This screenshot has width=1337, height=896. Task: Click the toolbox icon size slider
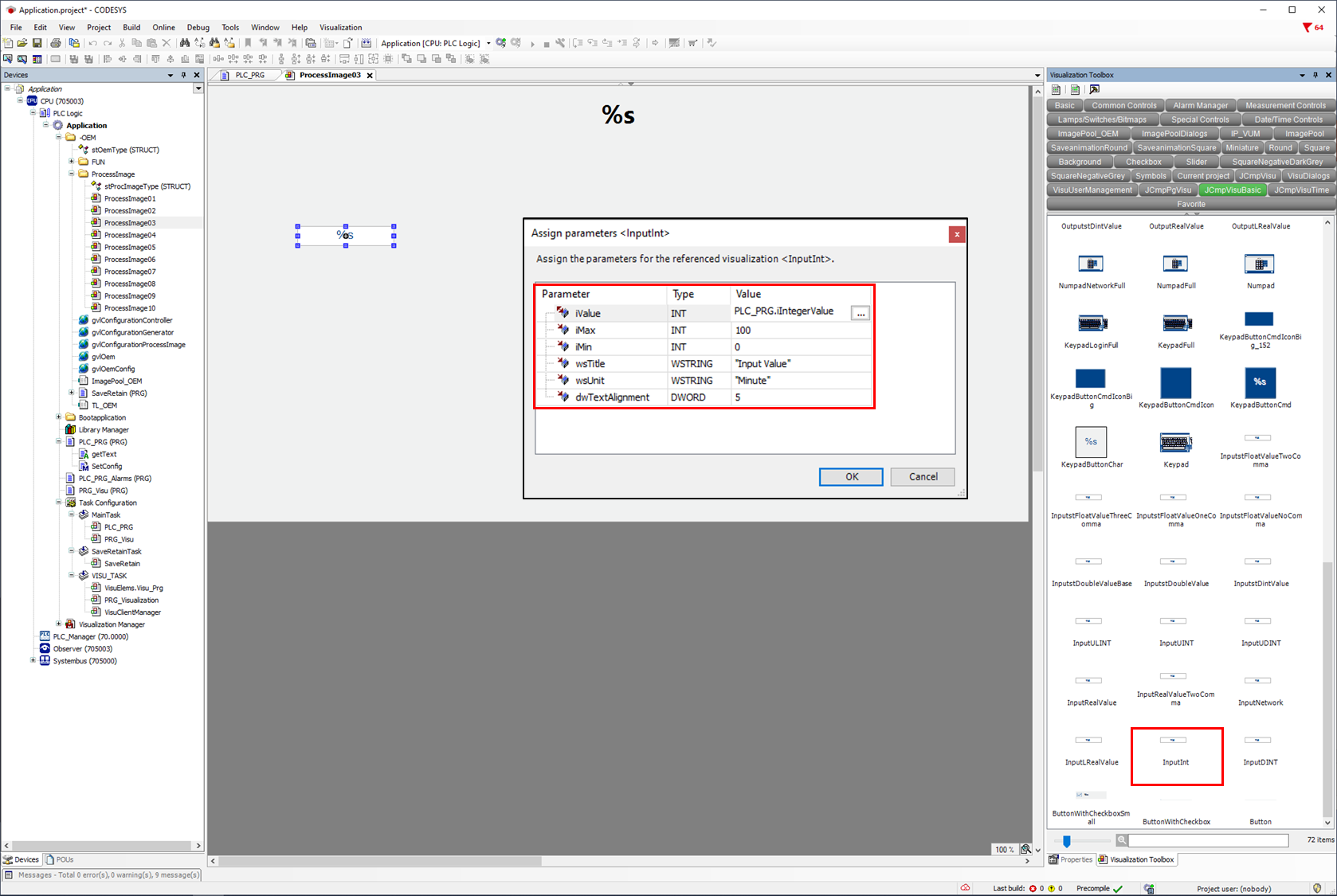1066,841
